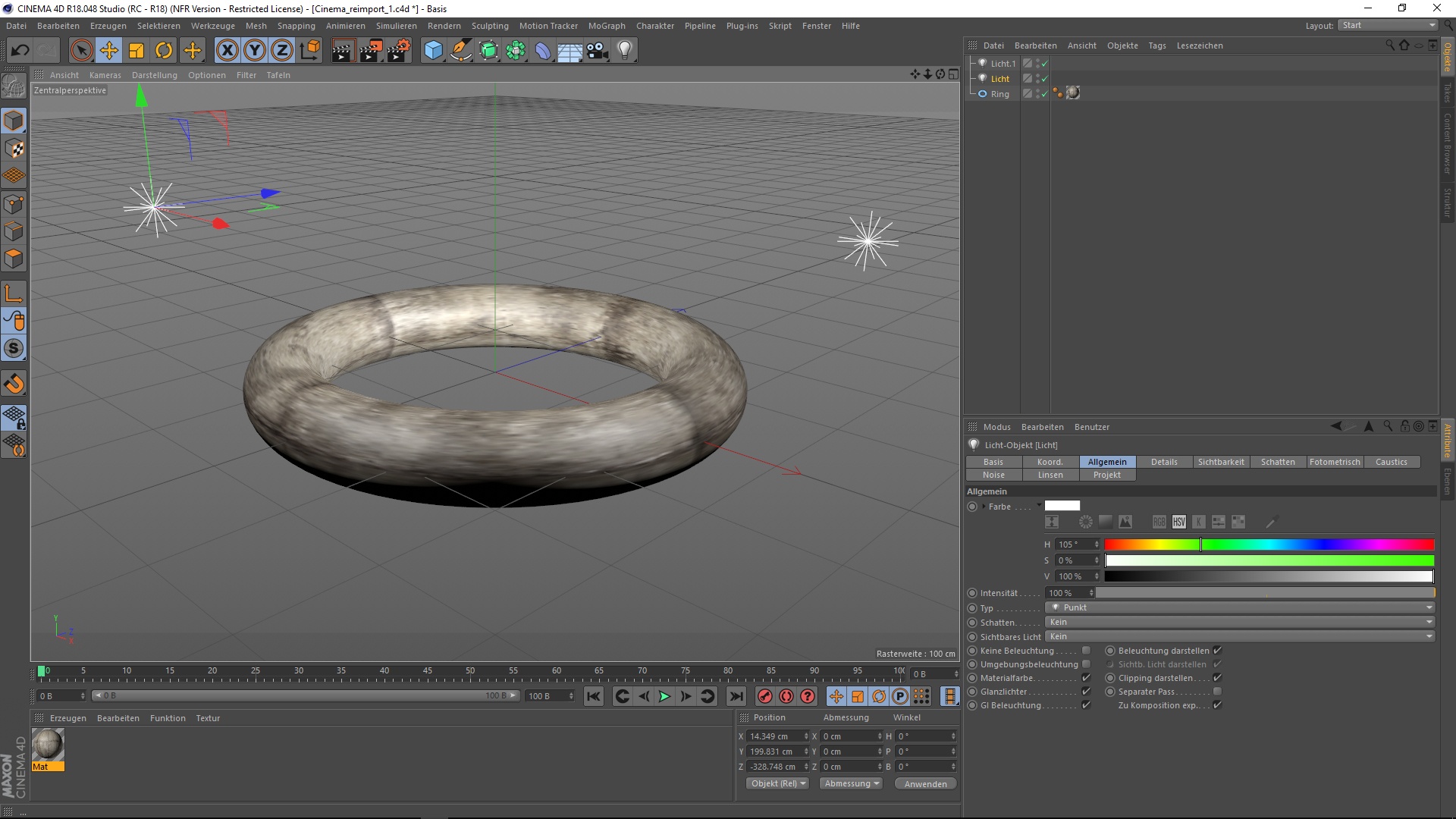This screenshot has width=1456, height=819.
Task: Add a light object from toolbar
Action: (625, 51)
